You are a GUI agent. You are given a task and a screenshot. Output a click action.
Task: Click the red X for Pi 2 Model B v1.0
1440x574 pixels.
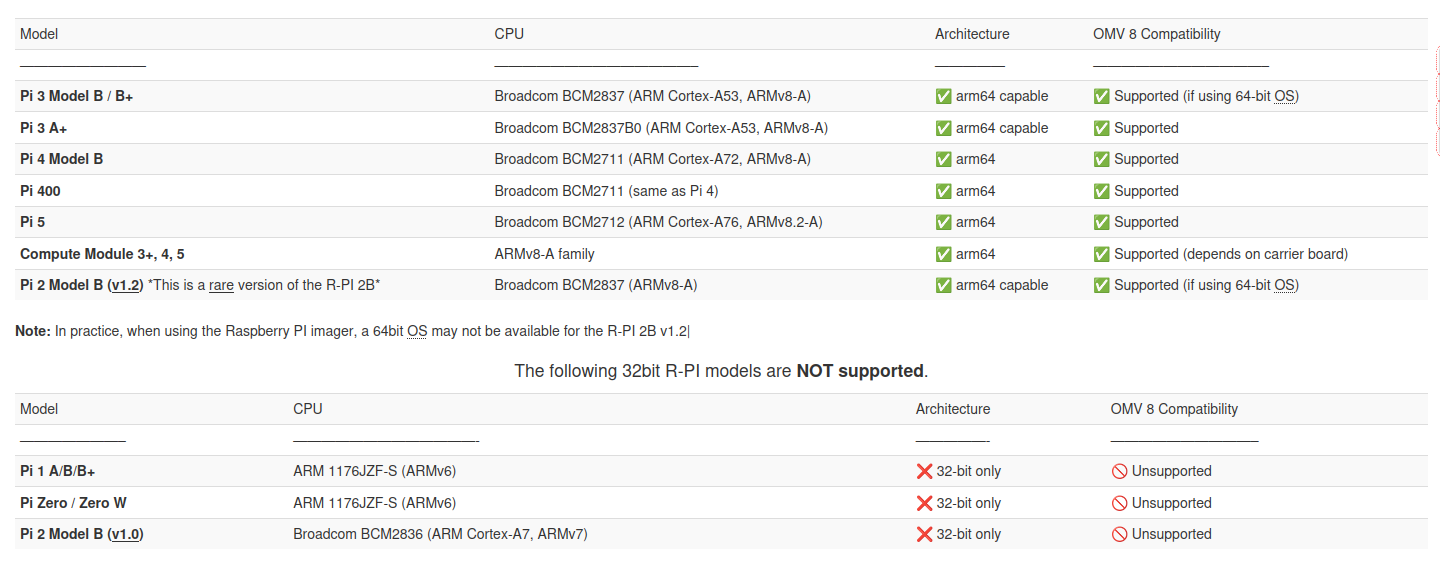[924, 534]
